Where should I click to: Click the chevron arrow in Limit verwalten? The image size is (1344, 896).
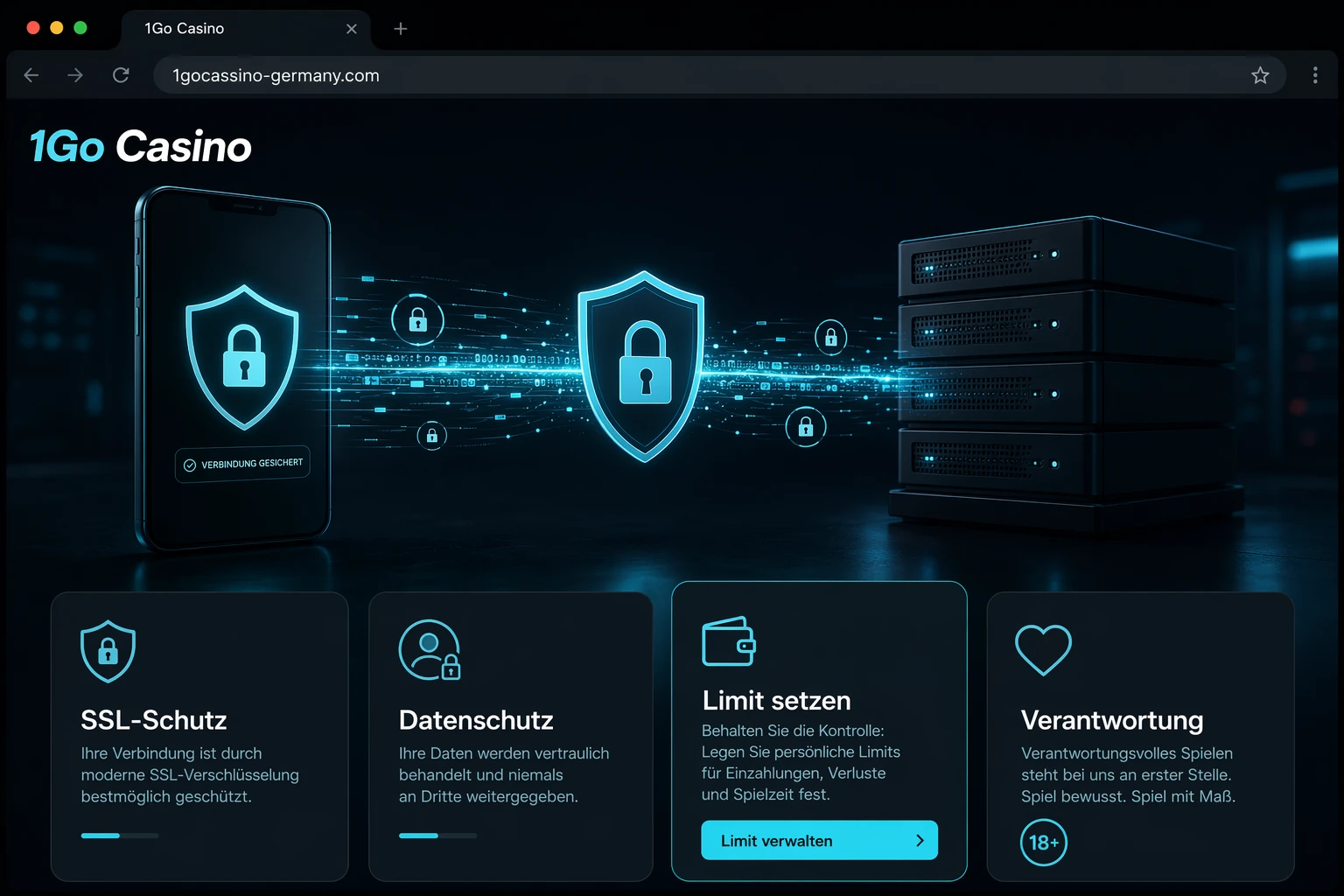[920, 840]
